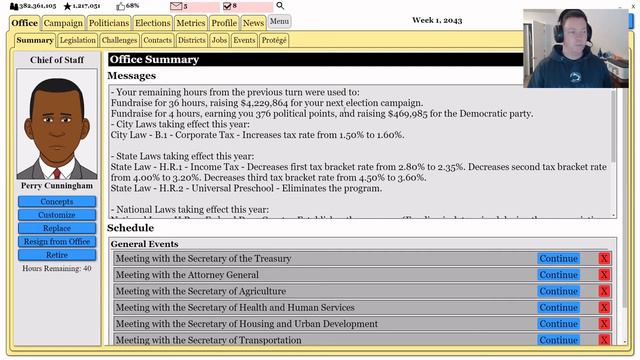Image resolution: width=640 pixels, height=360 pixels.
Task: Click scroll-down arrow of Messages box
Action: tap(613, 215)
